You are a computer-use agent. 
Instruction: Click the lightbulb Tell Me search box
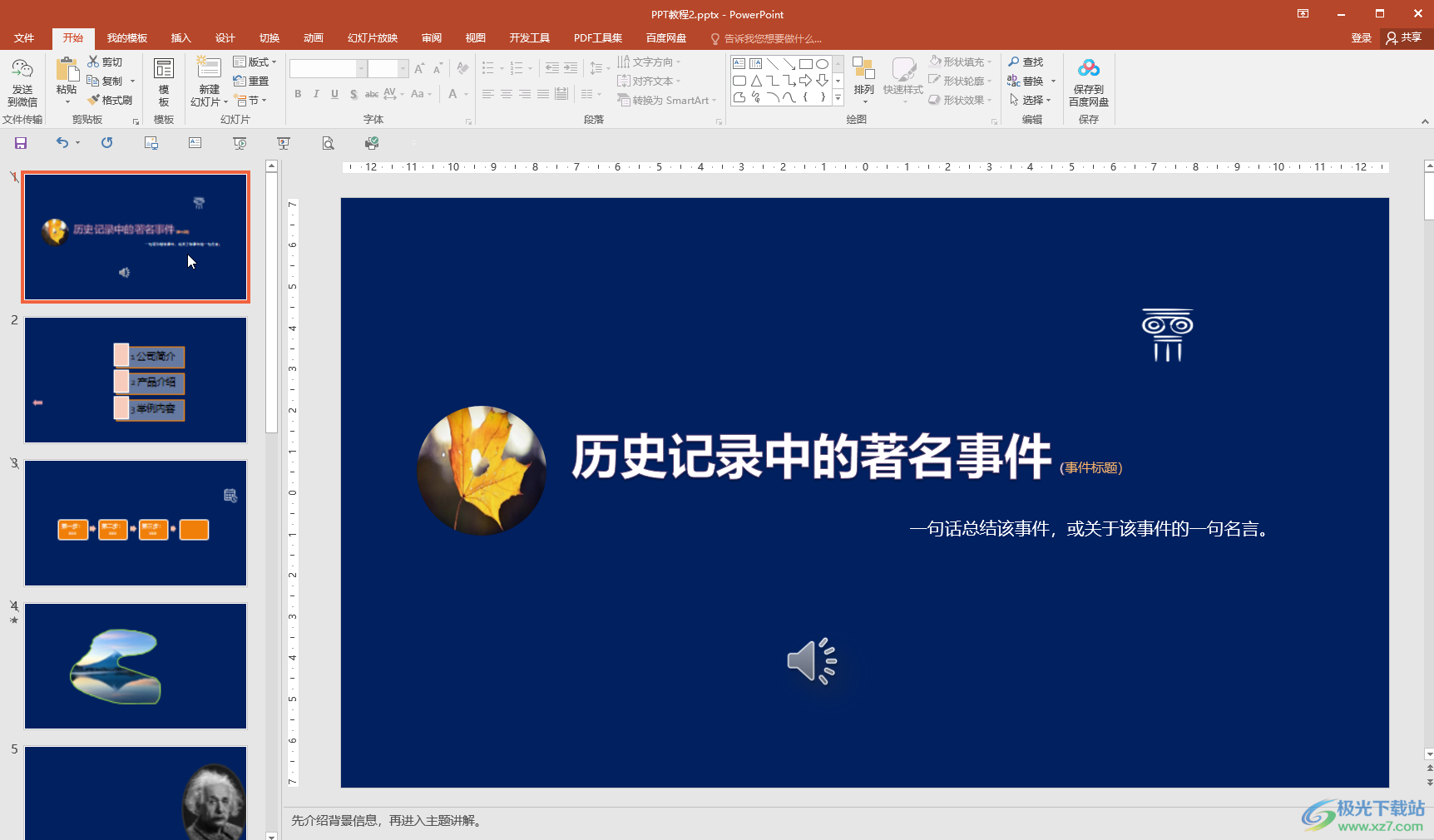pyautogui.click(x=766, y=38)
